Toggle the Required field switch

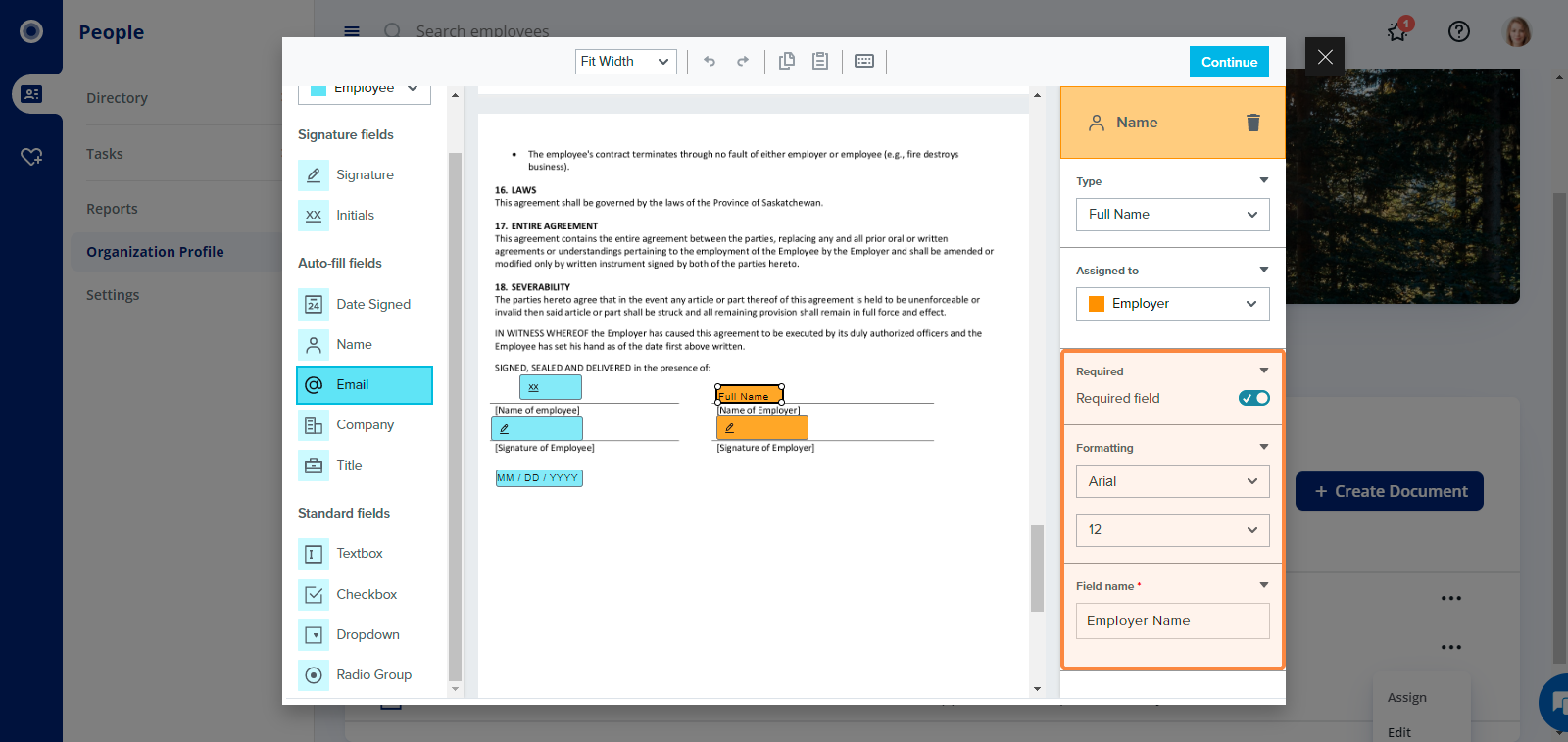click(x=1254, y=398)
